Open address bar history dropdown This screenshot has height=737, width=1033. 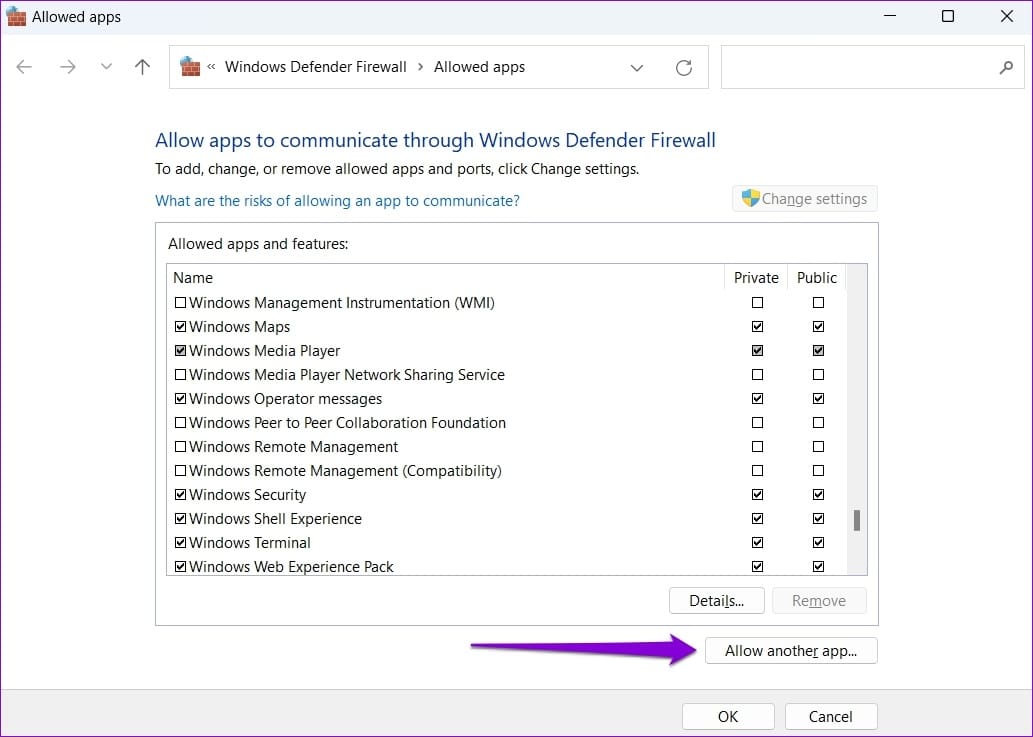point(636,68)
